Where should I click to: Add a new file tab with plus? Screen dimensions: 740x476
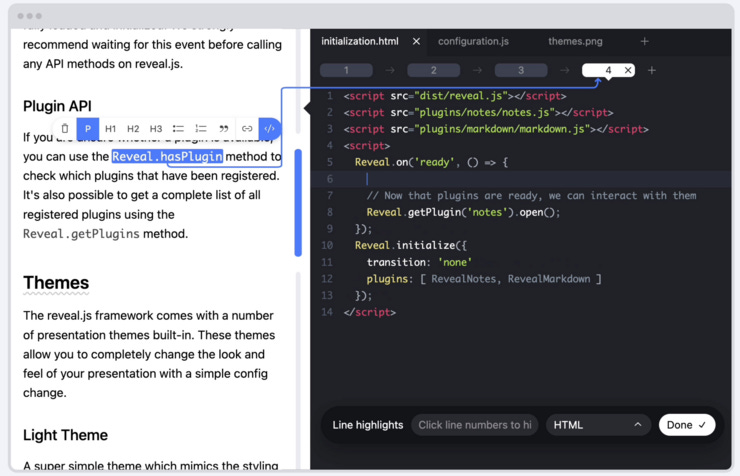point(645,42)
